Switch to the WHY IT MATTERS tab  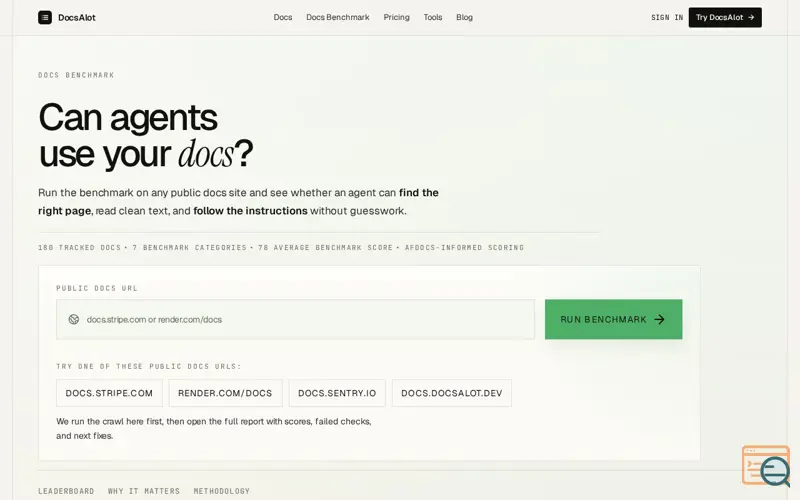144,491
